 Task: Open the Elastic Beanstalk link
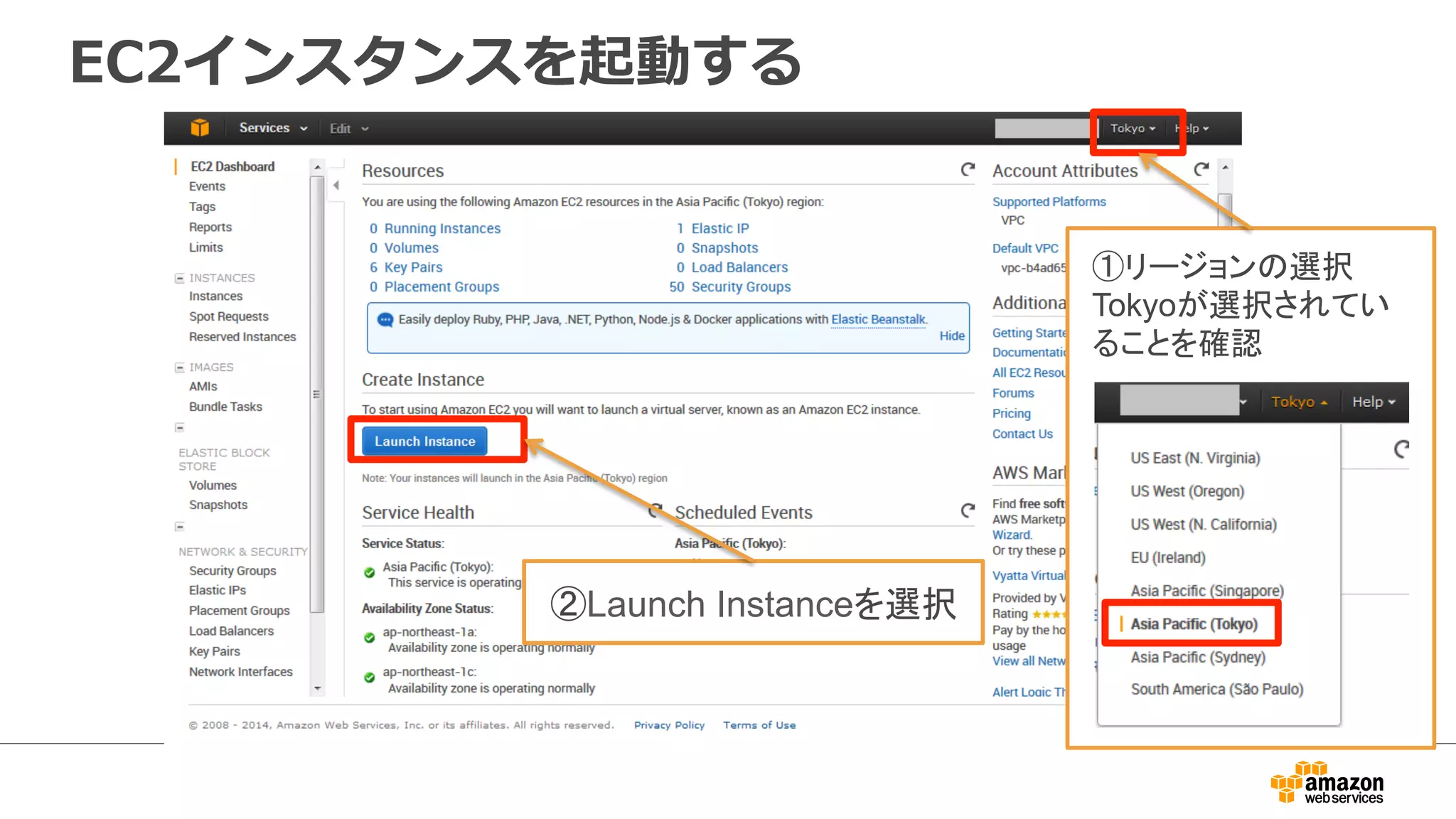click(879, 320)
